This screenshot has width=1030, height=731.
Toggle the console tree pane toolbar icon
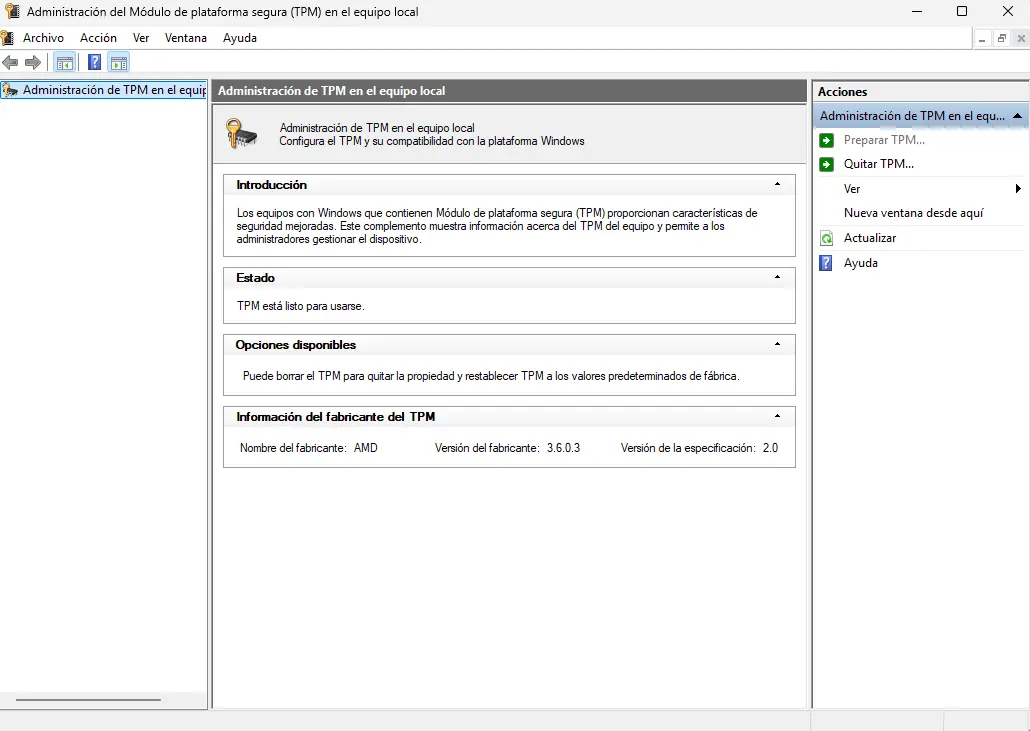pyautogui.click(x=64, y=63)
